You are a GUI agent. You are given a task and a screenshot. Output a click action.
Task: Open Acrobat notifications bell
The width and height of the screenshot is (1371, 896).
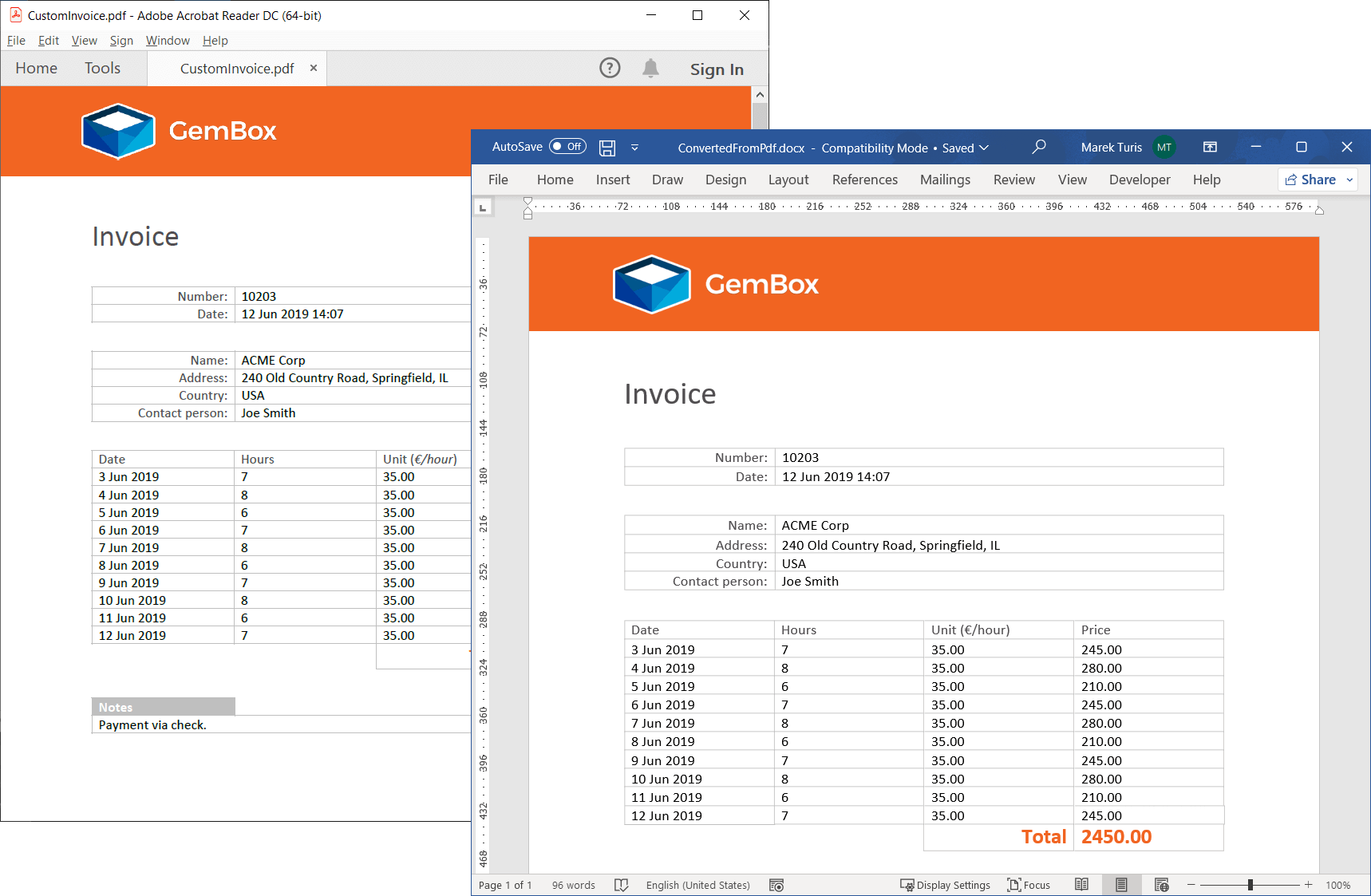650,69
